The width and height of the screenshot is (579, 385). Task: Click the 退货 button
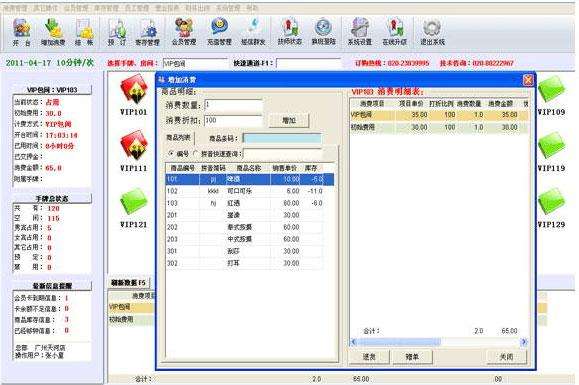point(369,357)
